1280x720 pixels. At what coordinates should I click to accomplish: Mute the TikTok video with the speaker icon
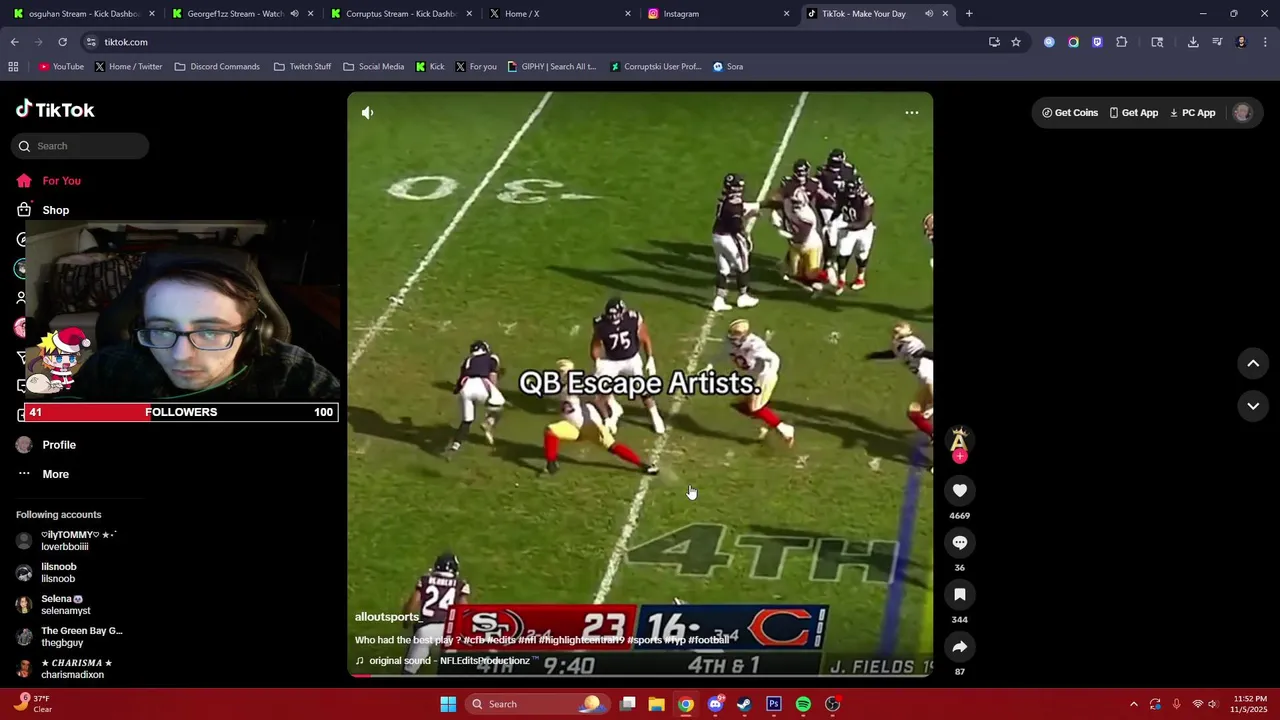[368, 113]
